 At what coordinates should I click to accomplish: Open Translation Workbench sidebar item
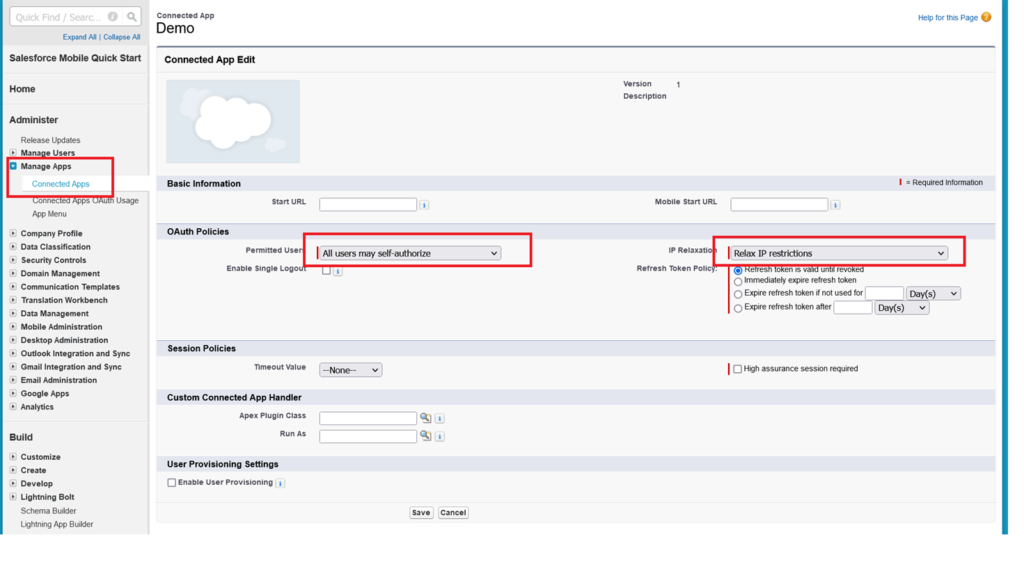pos(64,300)
